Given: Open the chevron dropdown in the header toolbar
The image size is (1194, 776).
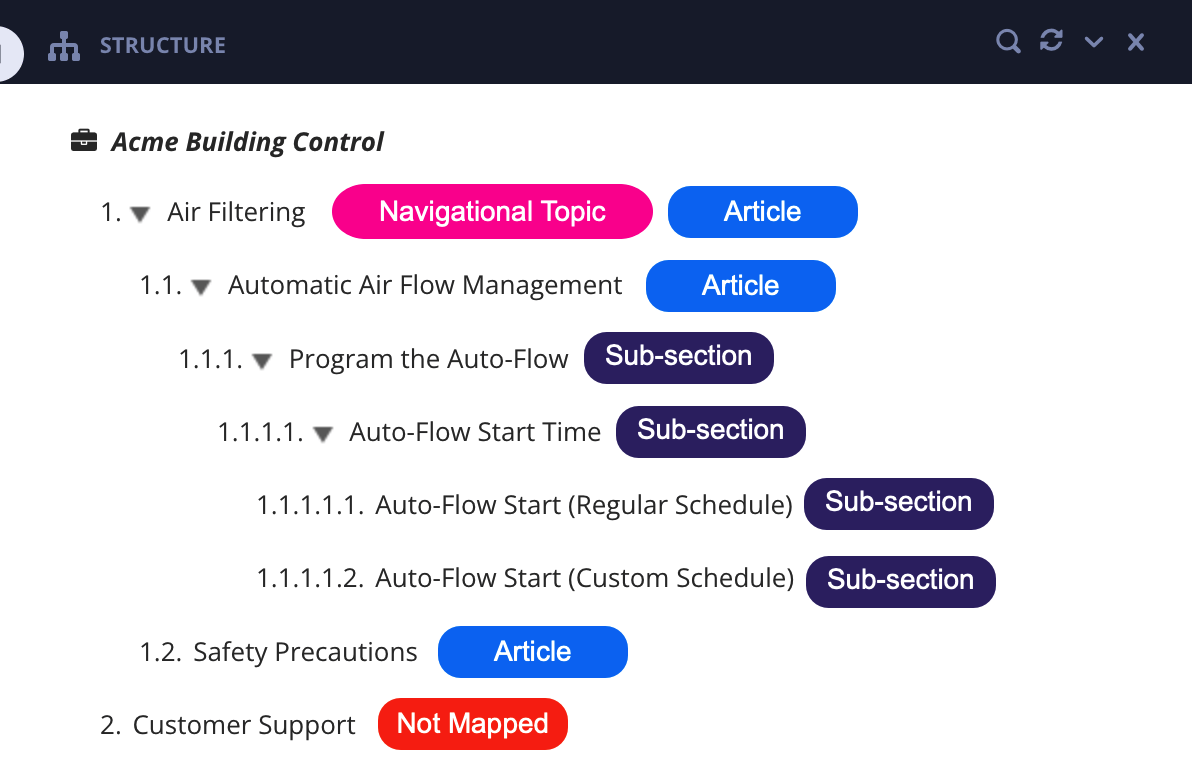Looking at the screenshot, I should (x=1093, y=42).
